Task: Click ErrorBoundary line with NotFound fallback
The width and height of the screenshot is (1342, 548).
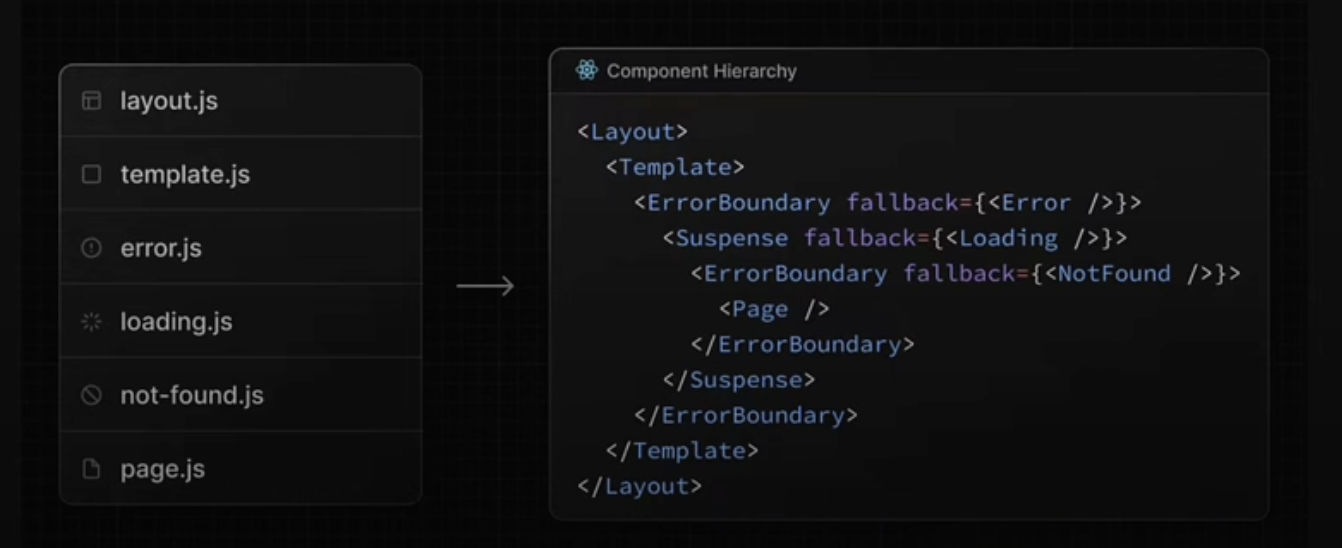Action: (x=966, y=274)
